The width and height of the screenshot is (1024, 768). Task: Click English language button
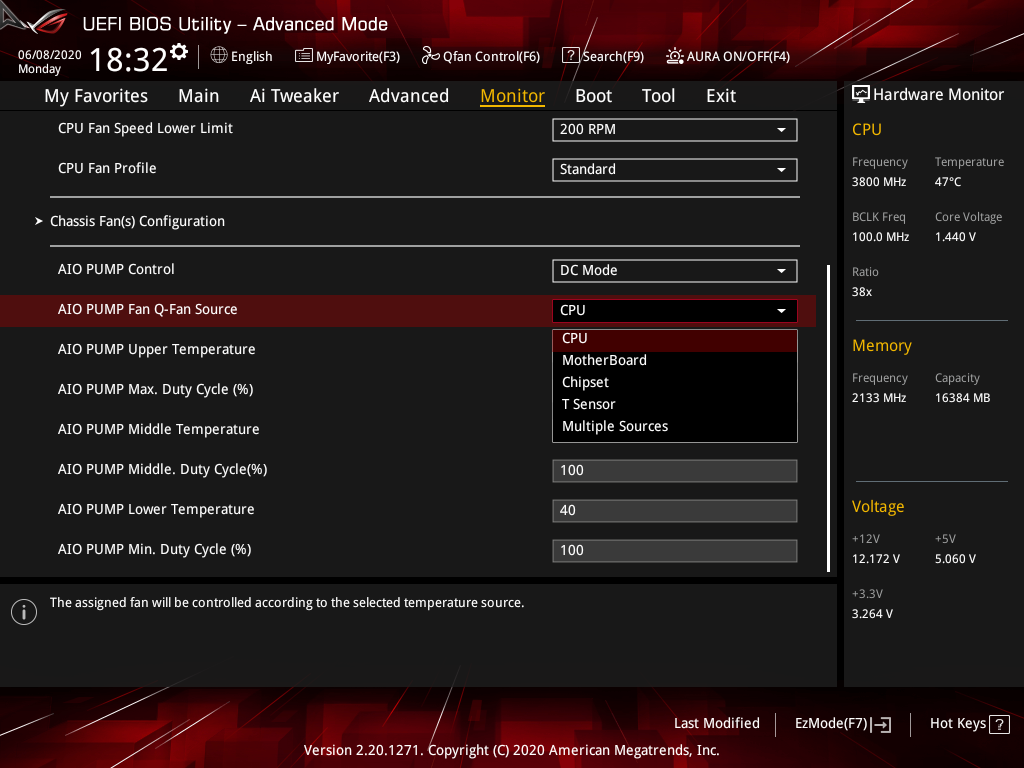point(242,56)
